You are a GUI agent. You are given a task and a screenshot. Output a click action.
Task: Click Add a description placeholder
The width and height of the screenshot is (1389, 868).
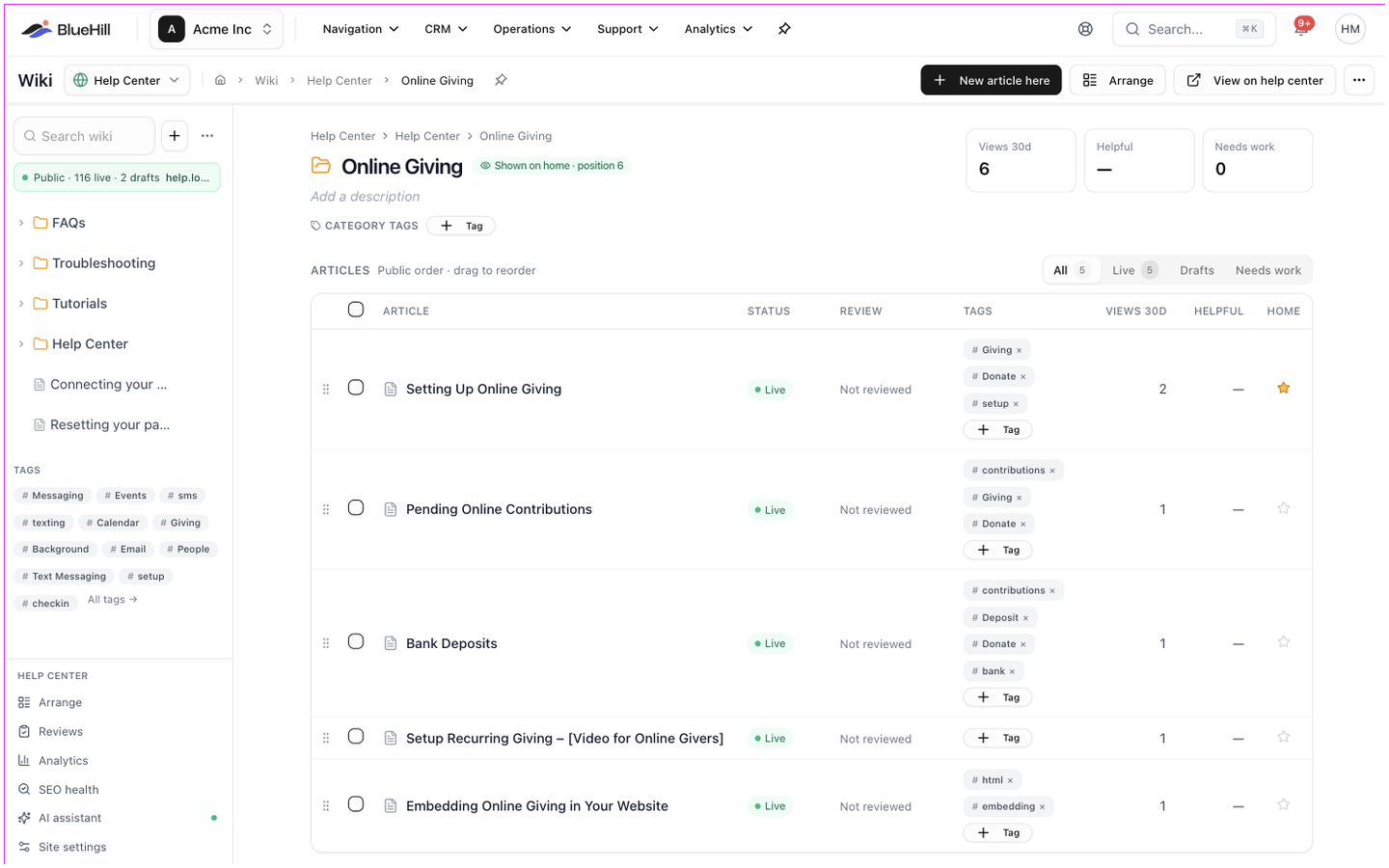point(365,197)
